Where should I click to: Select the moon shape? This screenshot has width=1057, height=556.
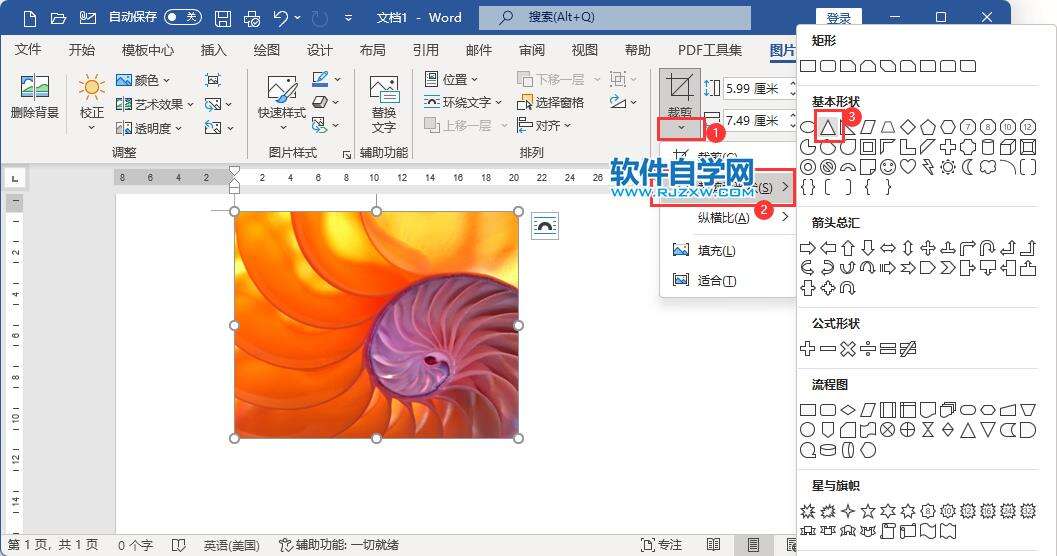(x=968, y=166)
